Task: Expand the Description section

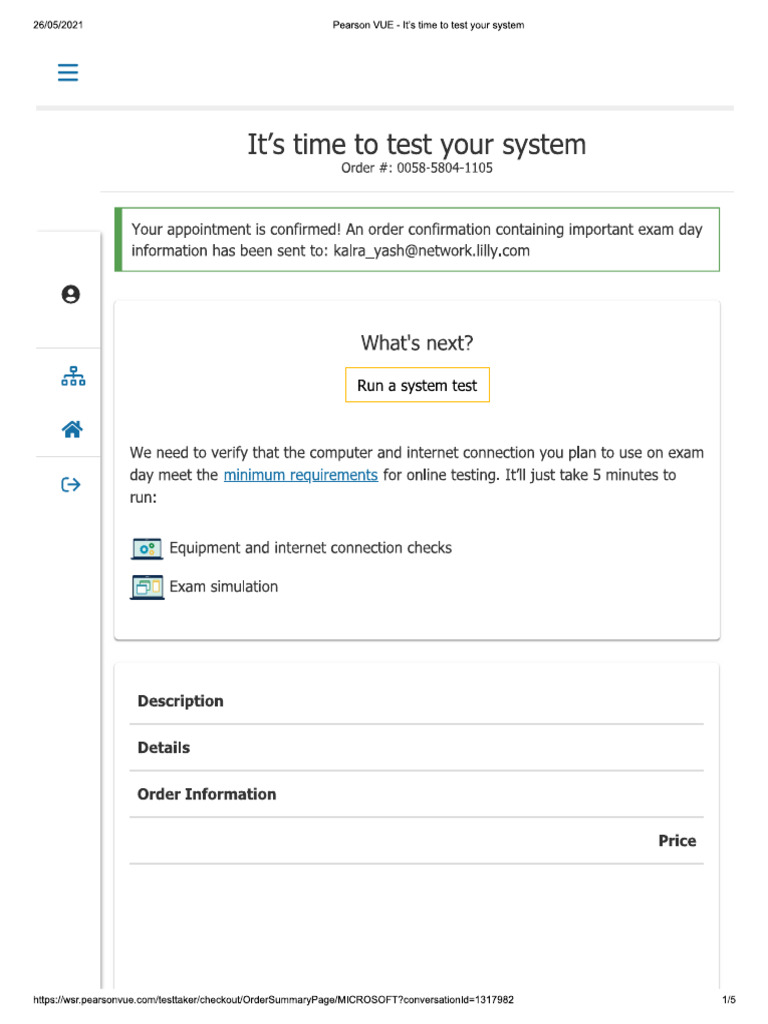Action: (x=181, y=701)
